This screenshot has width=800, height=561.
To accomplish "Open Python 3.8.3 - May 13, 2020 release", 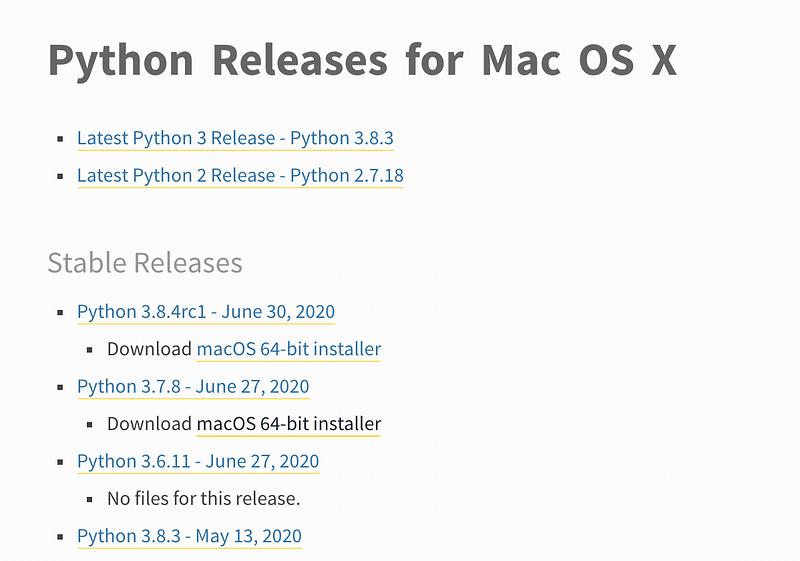I will 189,537.
